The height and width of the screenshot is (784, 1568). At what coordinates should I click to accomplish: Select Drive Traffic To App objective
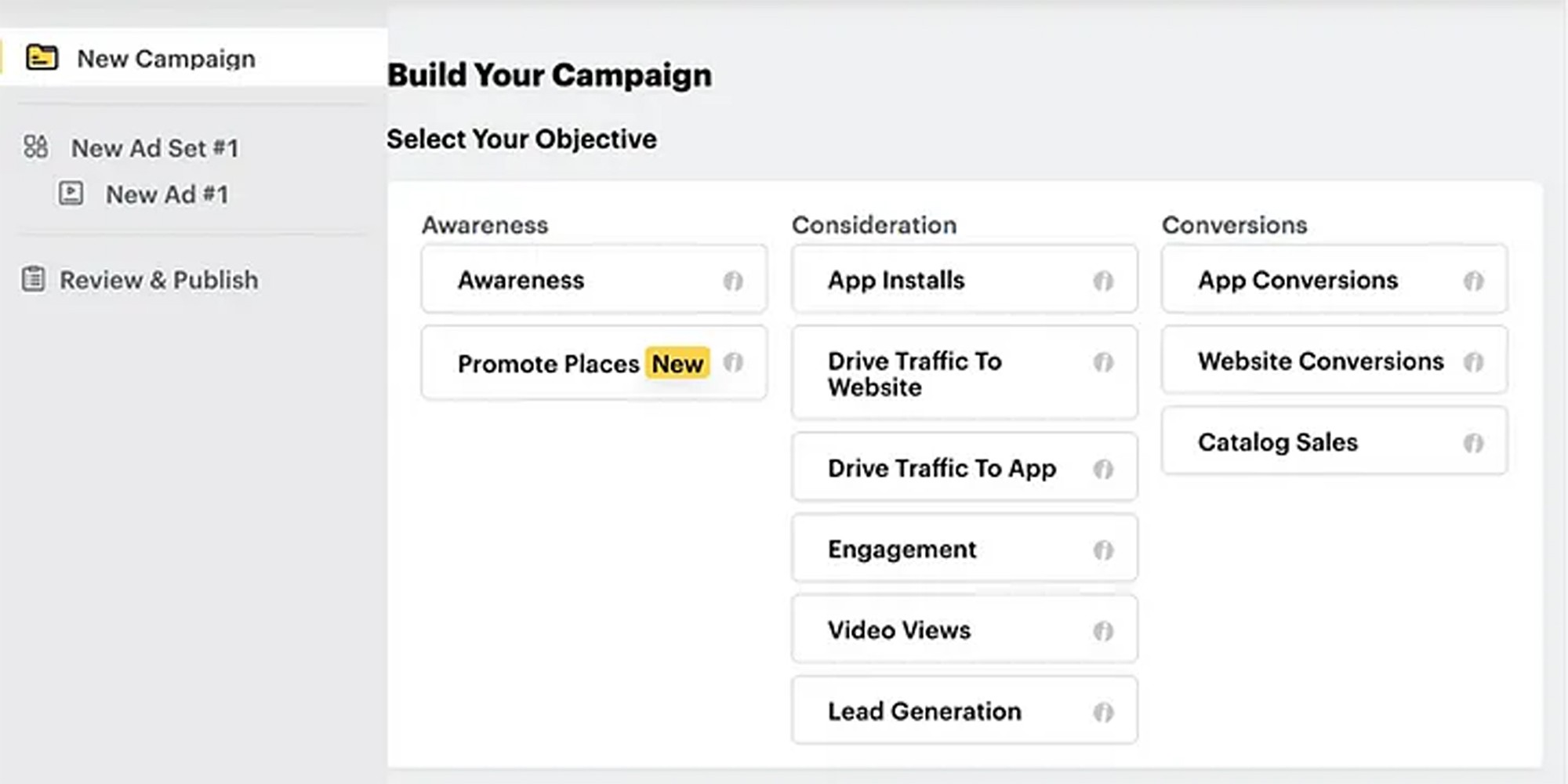[941, 468]
